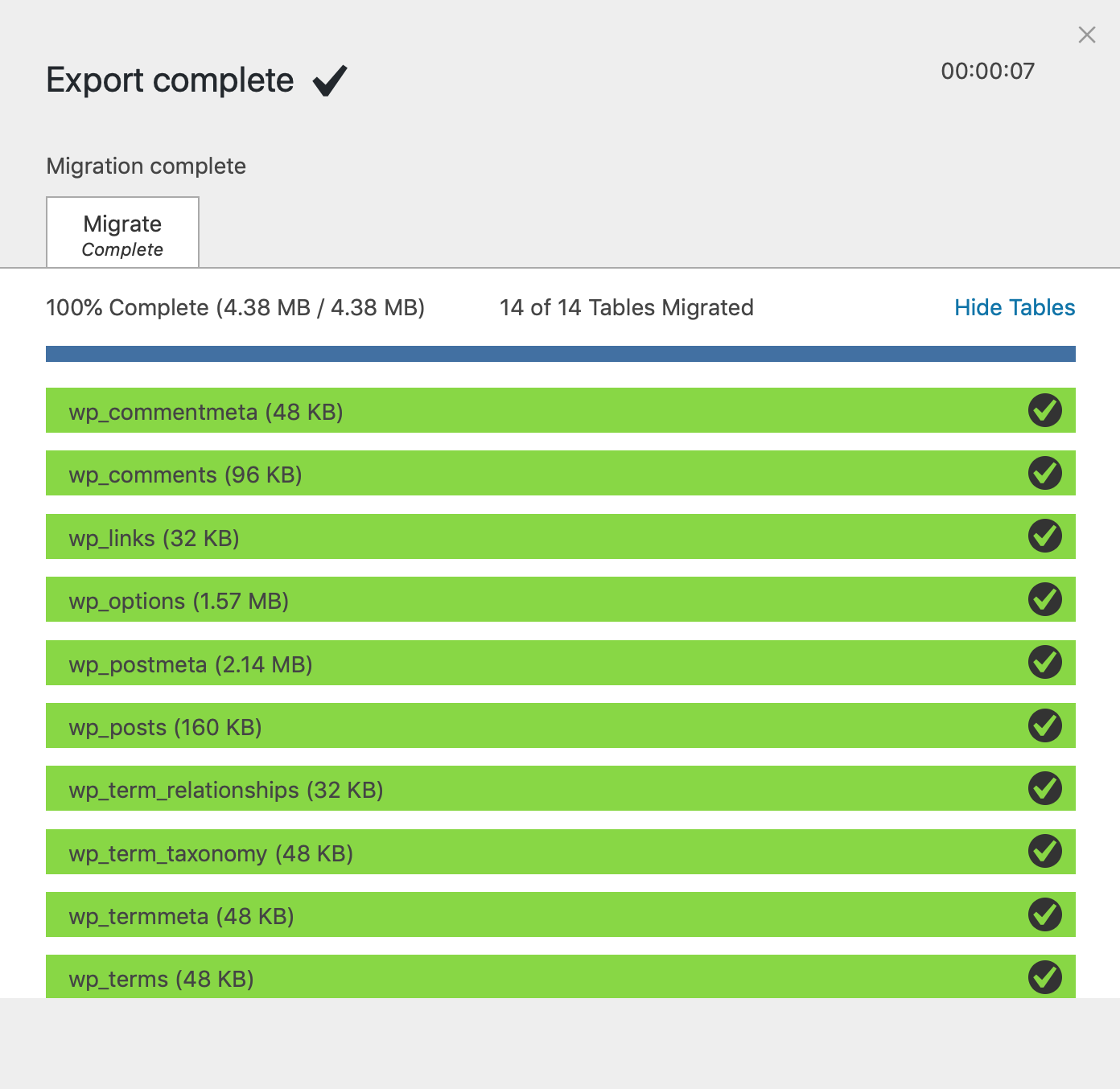Click the wp_termmeta checkmark icon
Screen dimensions: 1120x1089
click(1044, 914)
